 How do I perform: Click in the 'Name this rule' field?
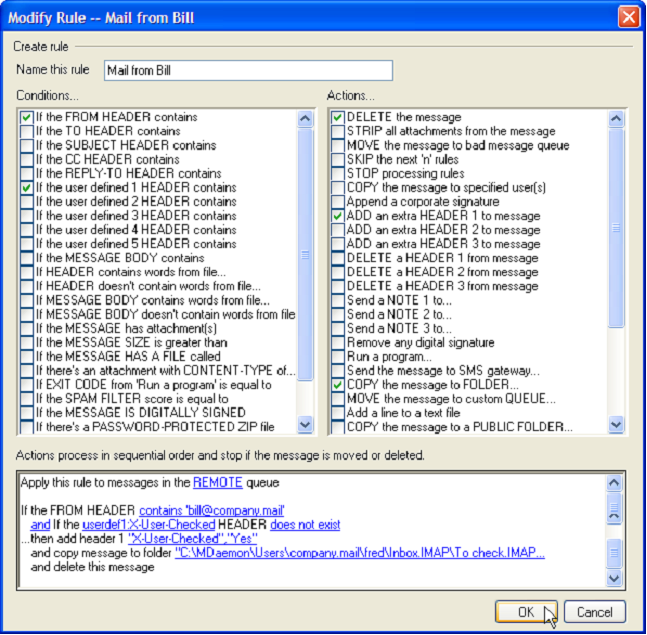(248, 71)
